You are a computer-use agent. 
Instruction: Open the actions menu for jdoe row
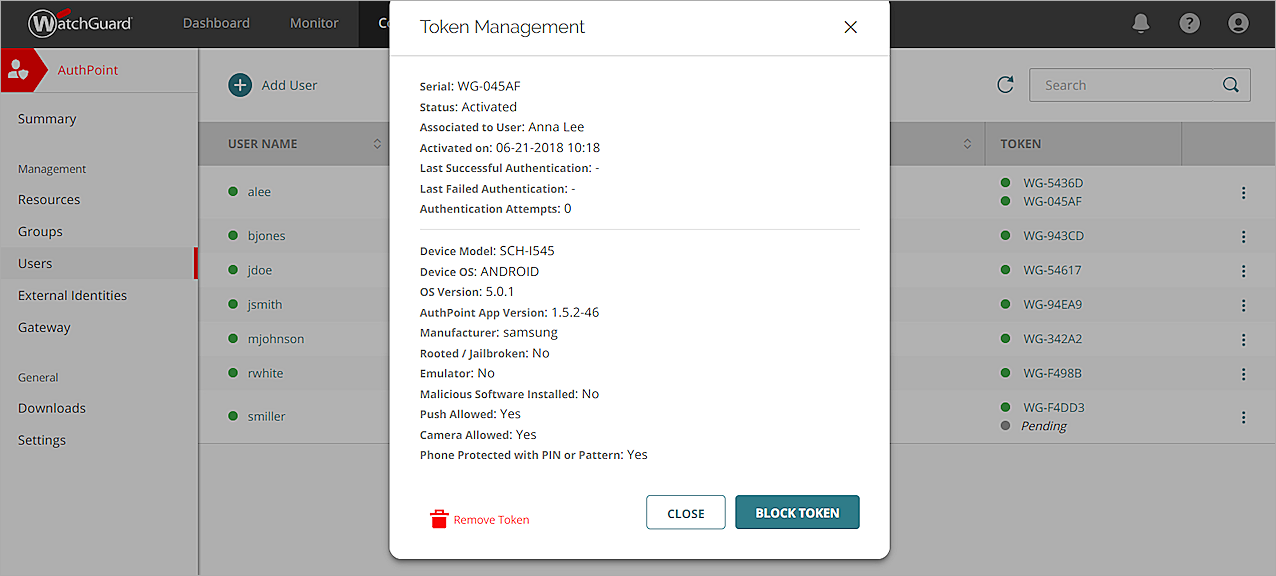coord(1243,271)
